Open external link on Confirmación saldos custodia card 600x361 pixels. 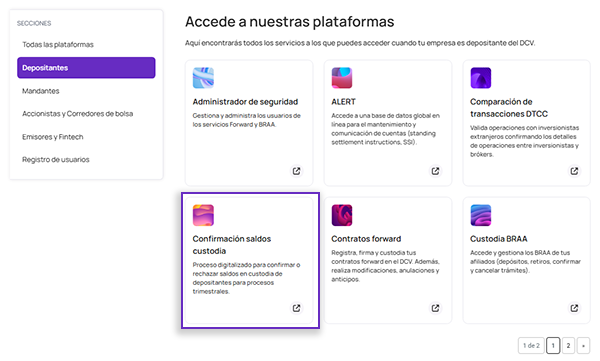click(x=297, y=308)
